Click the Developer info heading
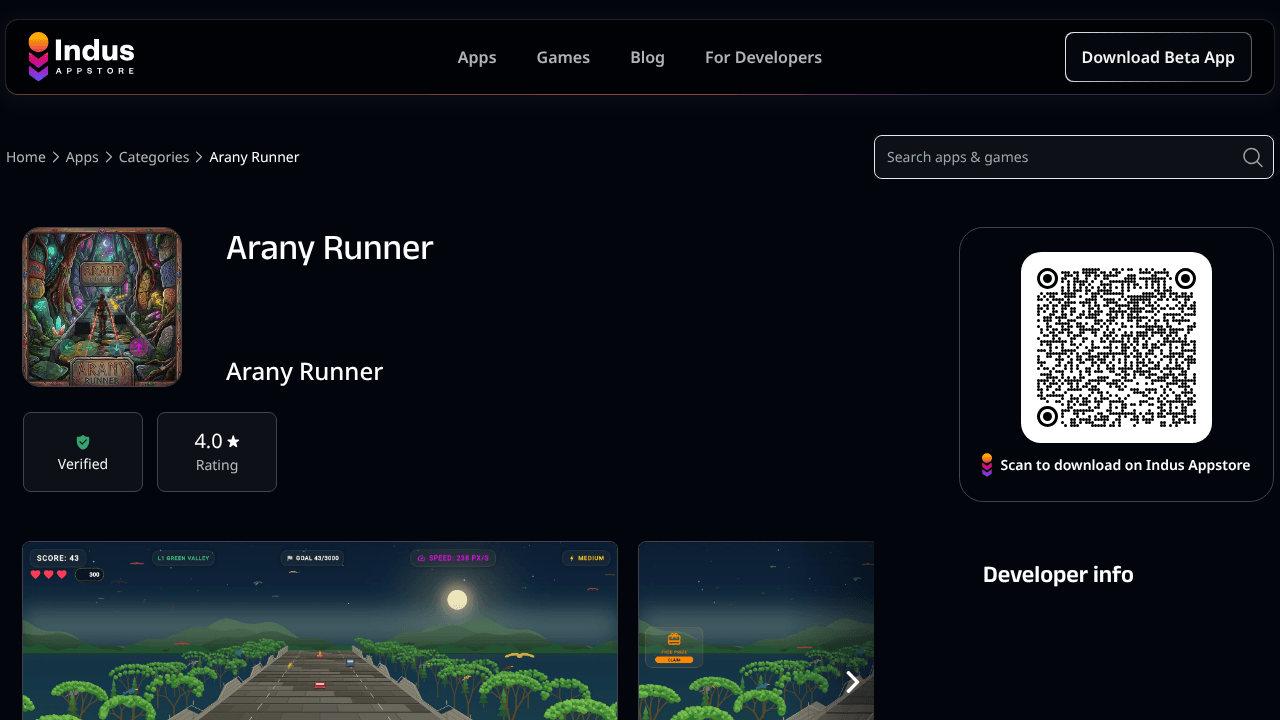 [x=1058, y=574]
